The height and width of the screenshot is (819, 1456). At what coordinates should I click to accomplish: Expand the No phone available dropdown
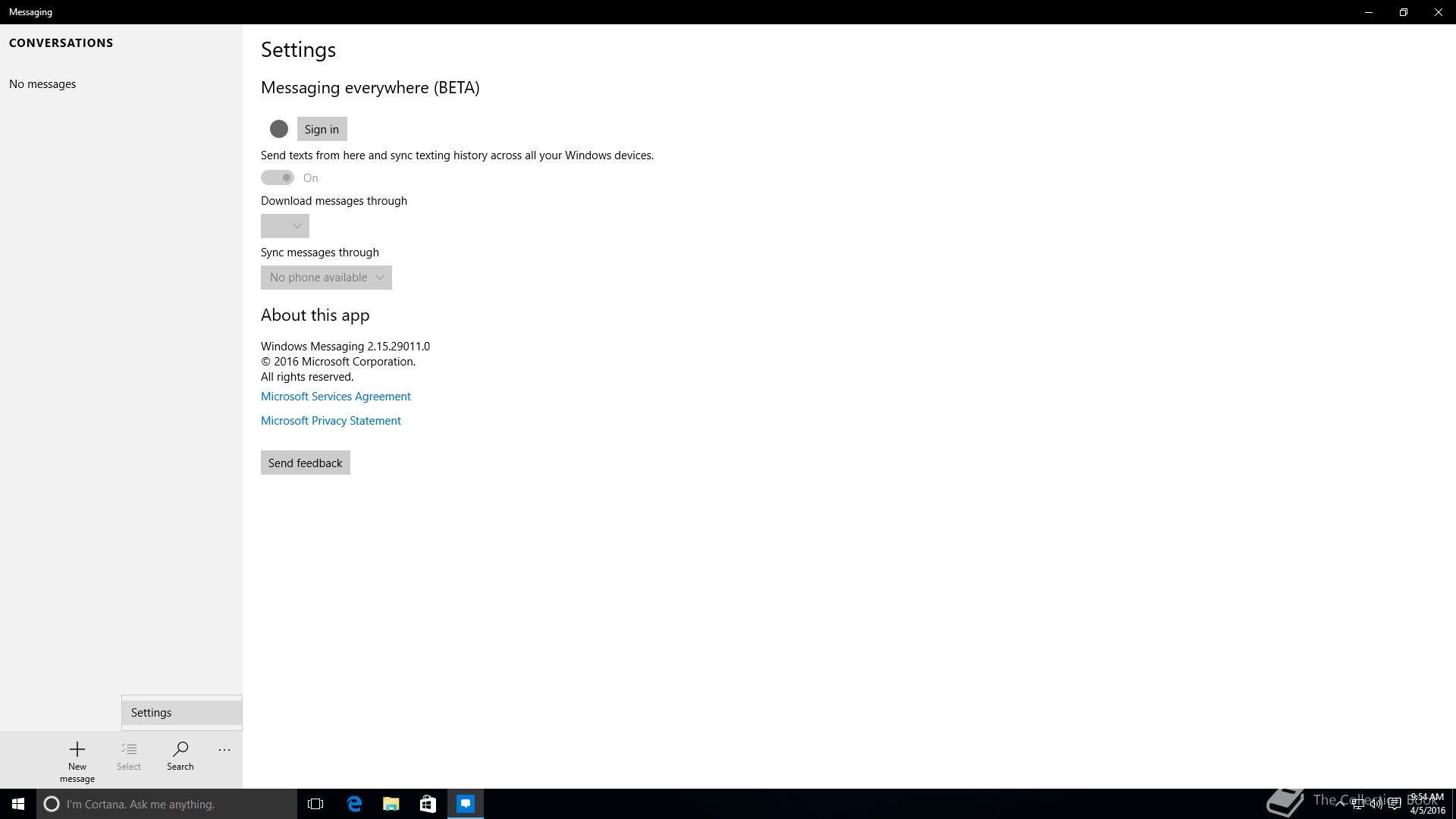[x=326, y=278]
